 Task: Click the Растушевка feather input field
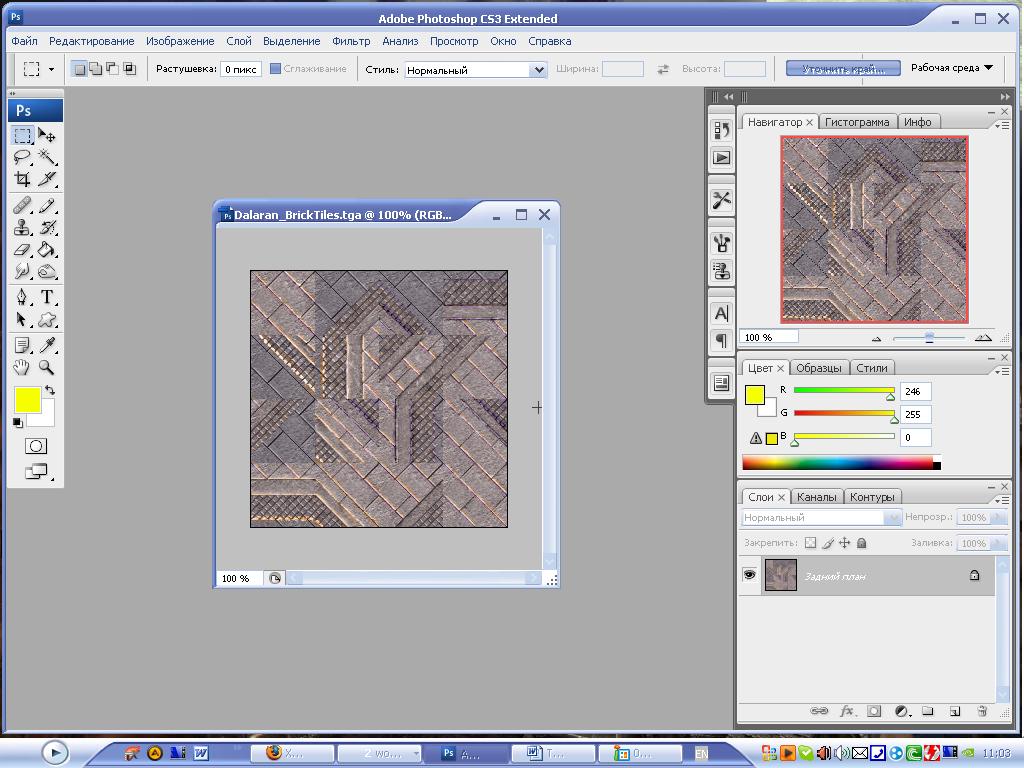[241, 70]
